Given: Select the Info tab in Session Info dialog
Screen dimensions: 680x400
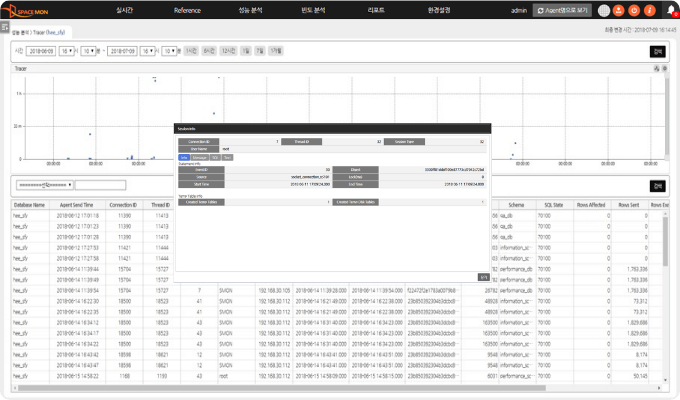Looking at the screenshot, I should pyautogui.click(x=184, y=157).
